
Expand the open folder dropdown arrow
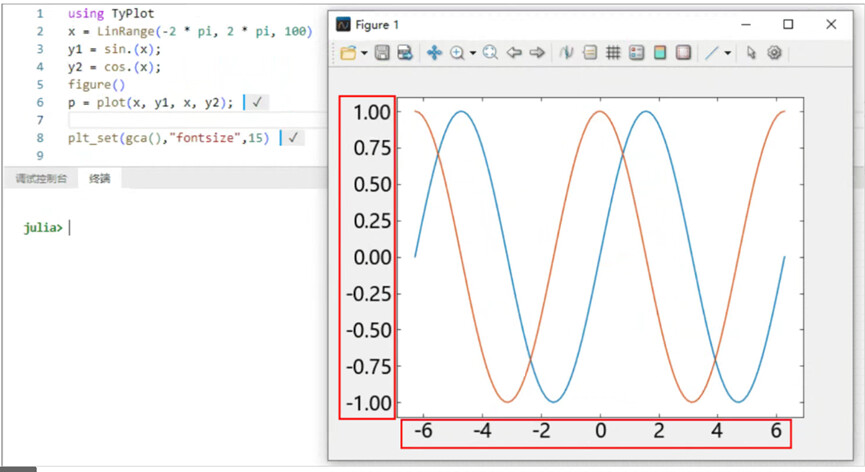pos(364,53)
